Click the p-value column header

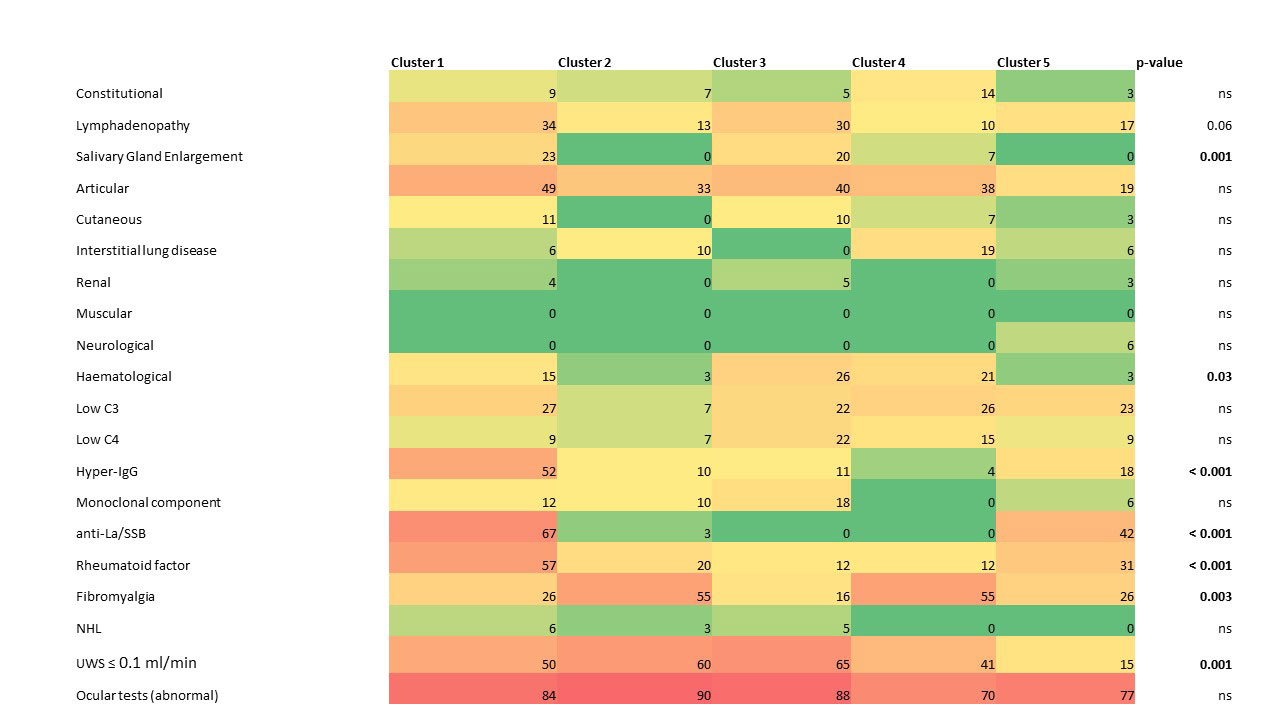(1159, 63)
